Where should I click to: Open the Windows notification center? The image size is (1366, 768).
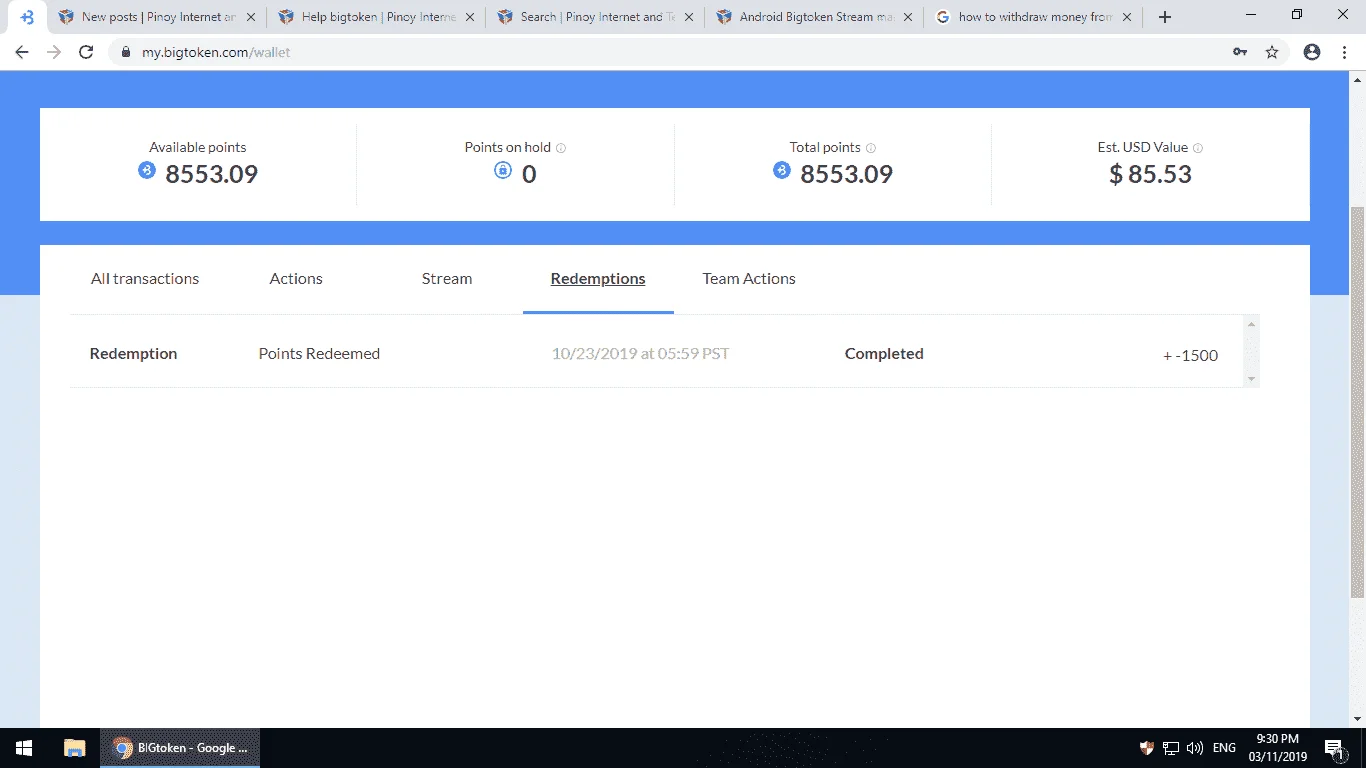pyautogui.click(x=1335, y=748)
